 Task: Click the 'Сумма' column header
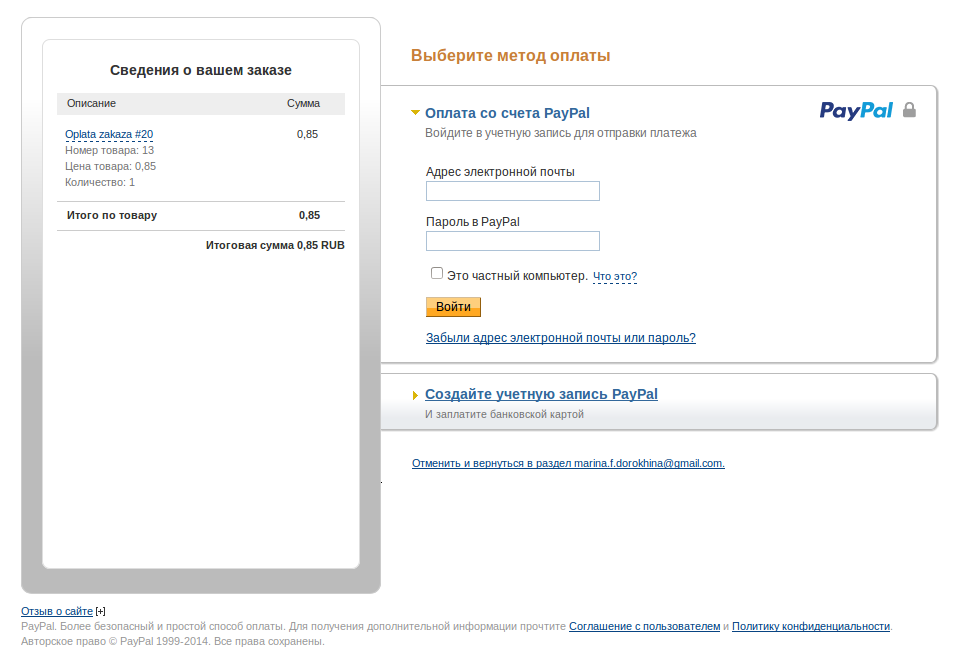[303, 103]
